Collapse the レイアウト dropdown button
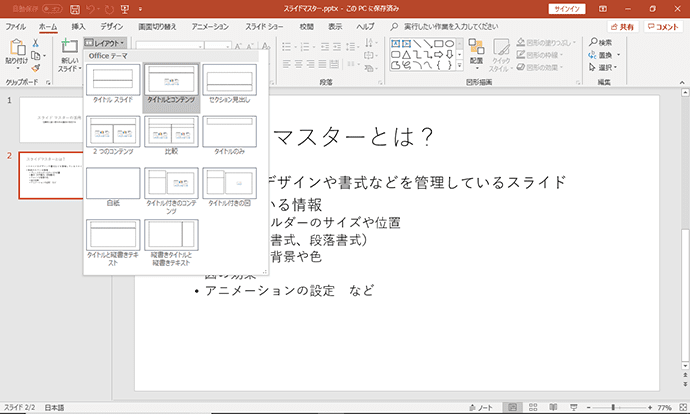This screenshot has width=690, height=414. pos(104,43)
